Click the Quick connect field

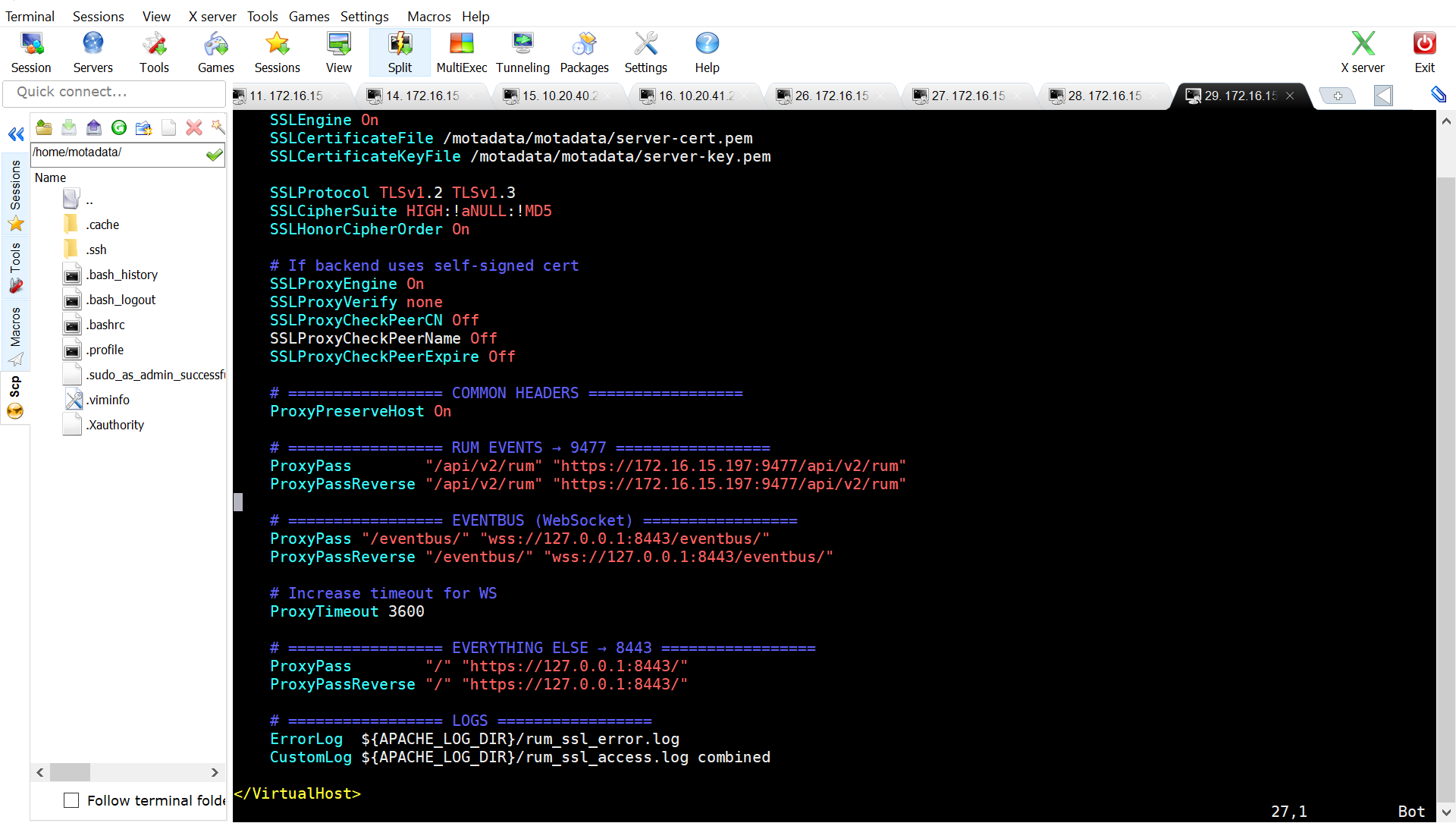tap(114, 92)
